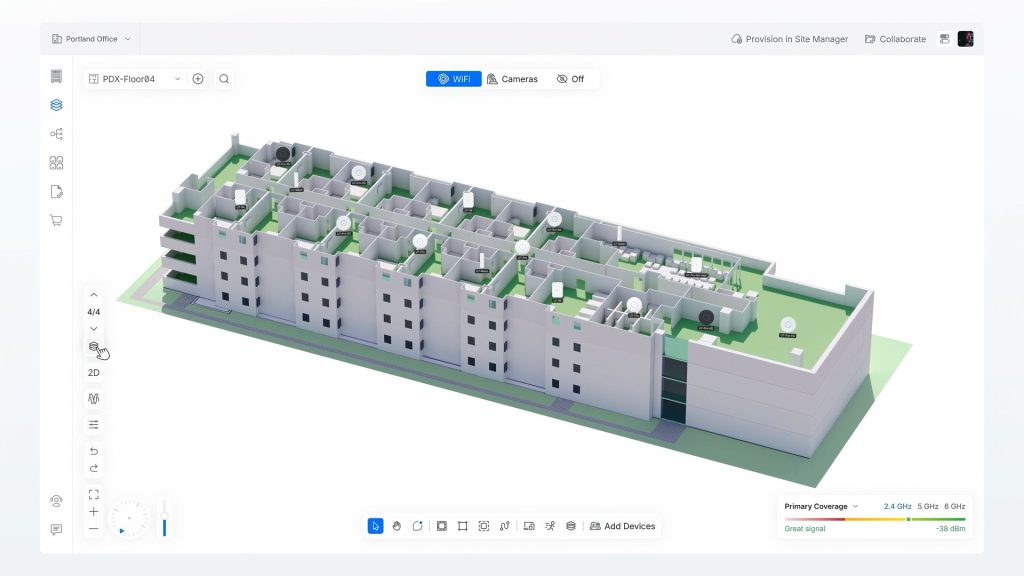Turn coverage overlay Off
The height and width of the screenshot is (576, 1024).
pyautogui.click(x=570, y=79)
